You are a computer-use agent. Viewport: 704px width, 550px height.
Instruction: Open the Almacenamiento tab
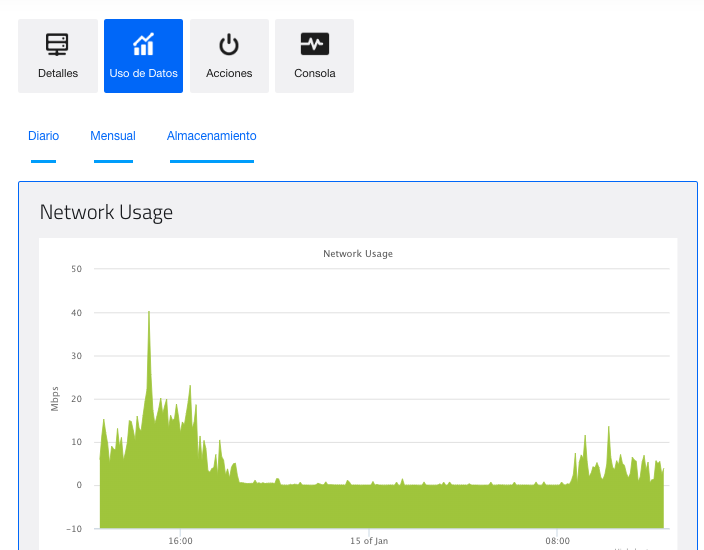(x=211, y=136)
